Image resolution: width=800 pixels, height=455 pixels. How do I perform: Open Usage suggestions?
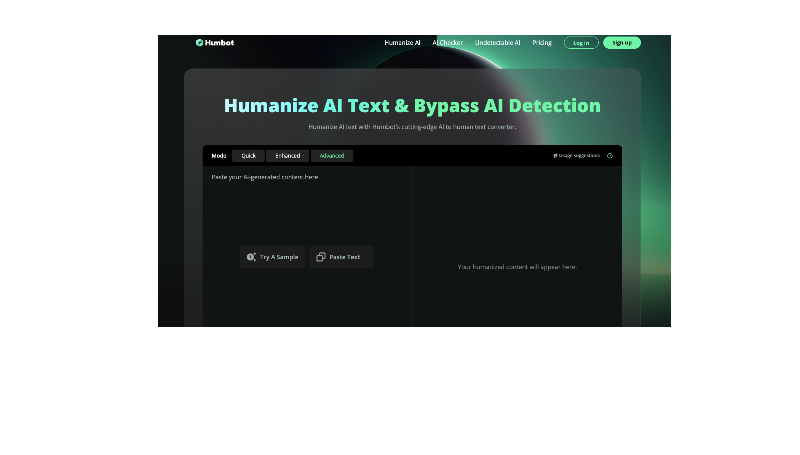point(577,156)
